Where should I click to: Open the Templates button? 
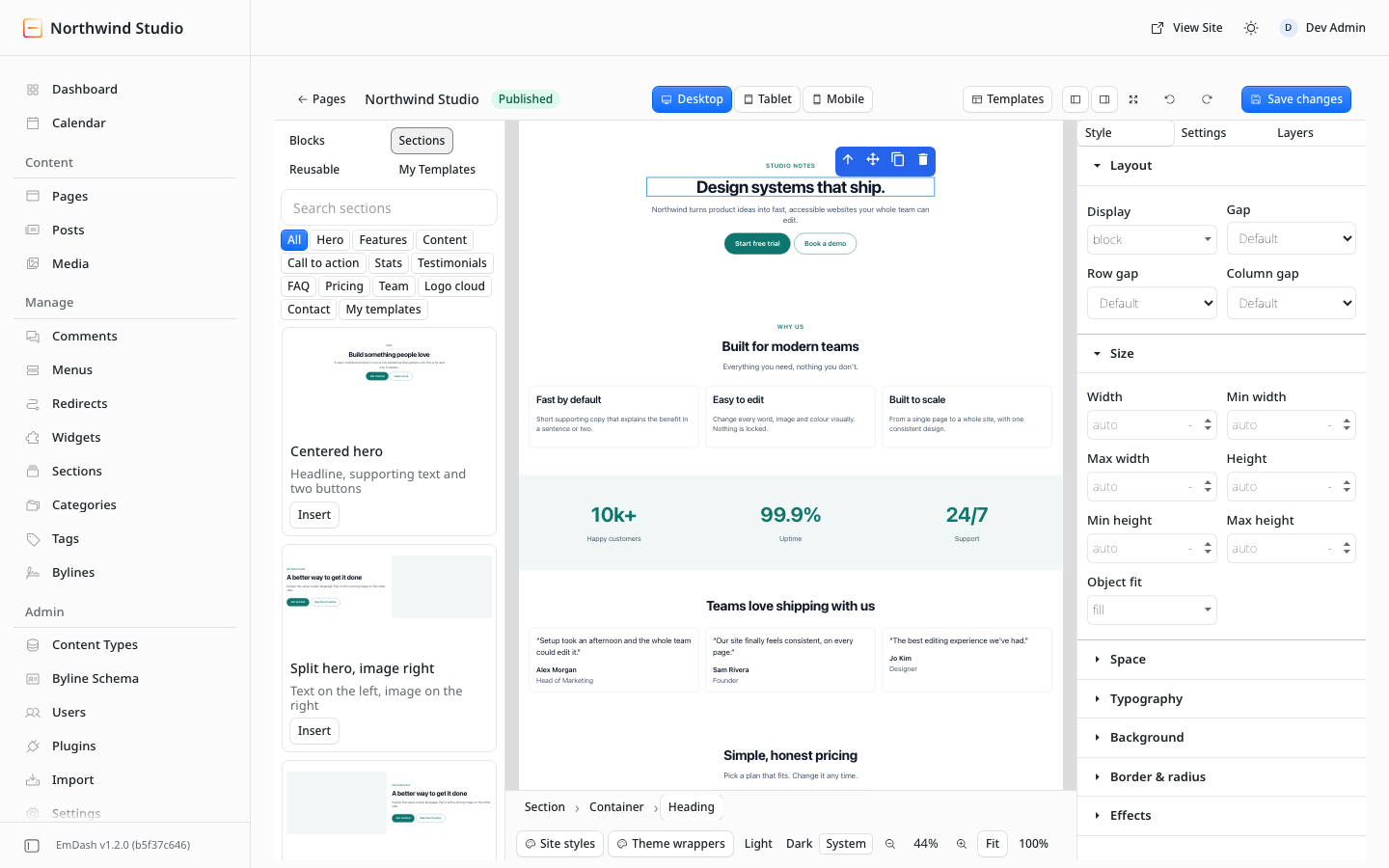(1008, 99)
